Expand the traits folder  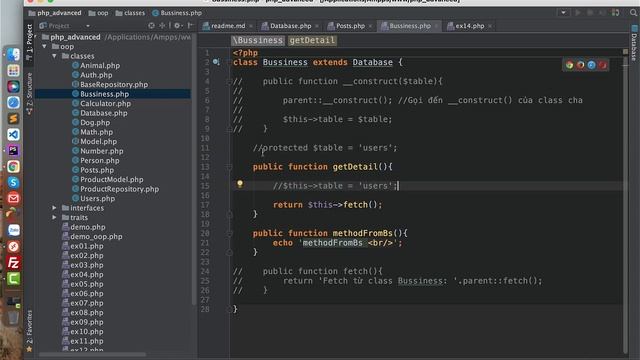pyautogui.click(x=54, y=217)
